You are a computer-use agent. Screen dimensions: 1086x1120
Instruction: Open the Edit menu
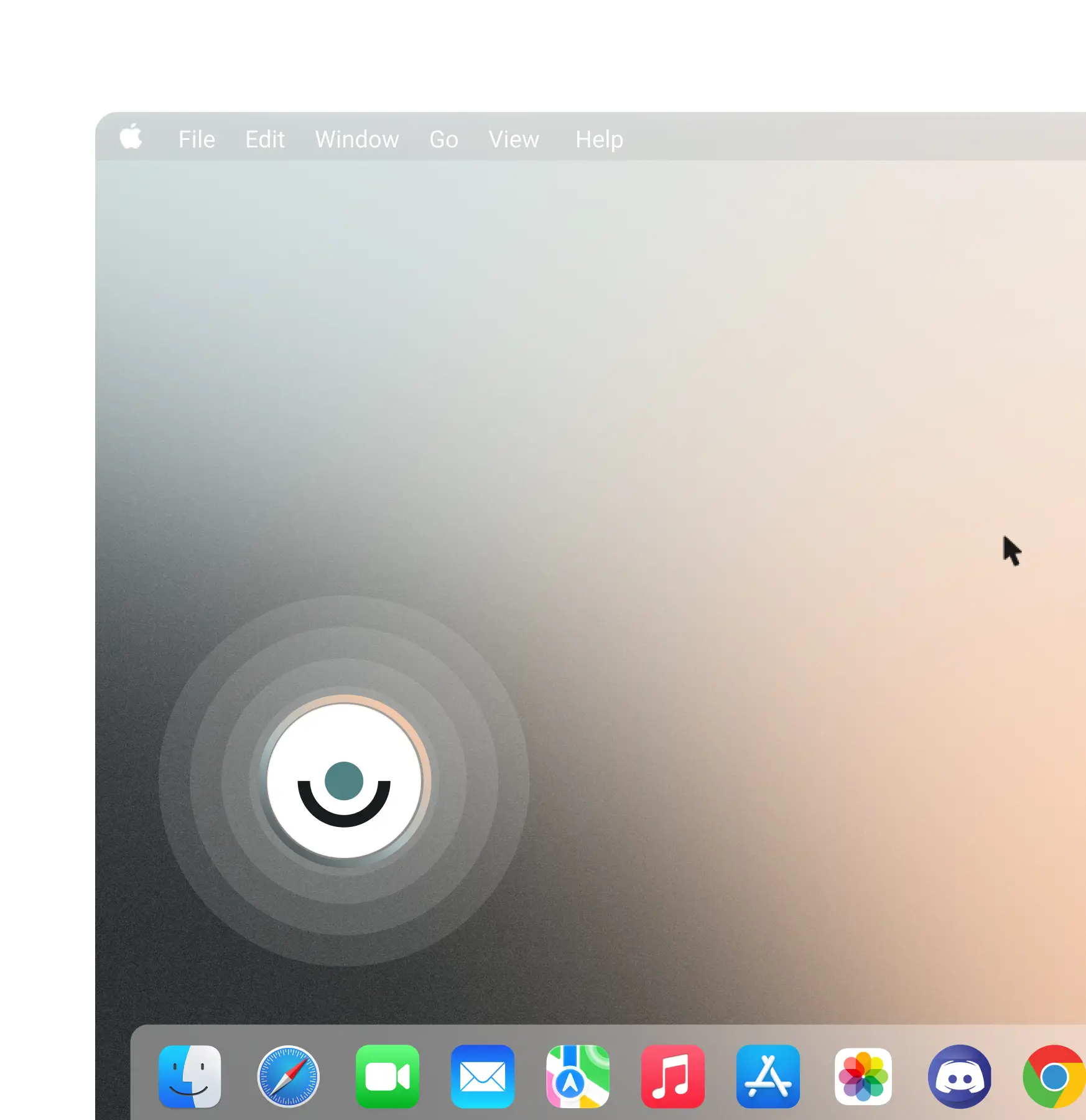click(x=264, y=138)
